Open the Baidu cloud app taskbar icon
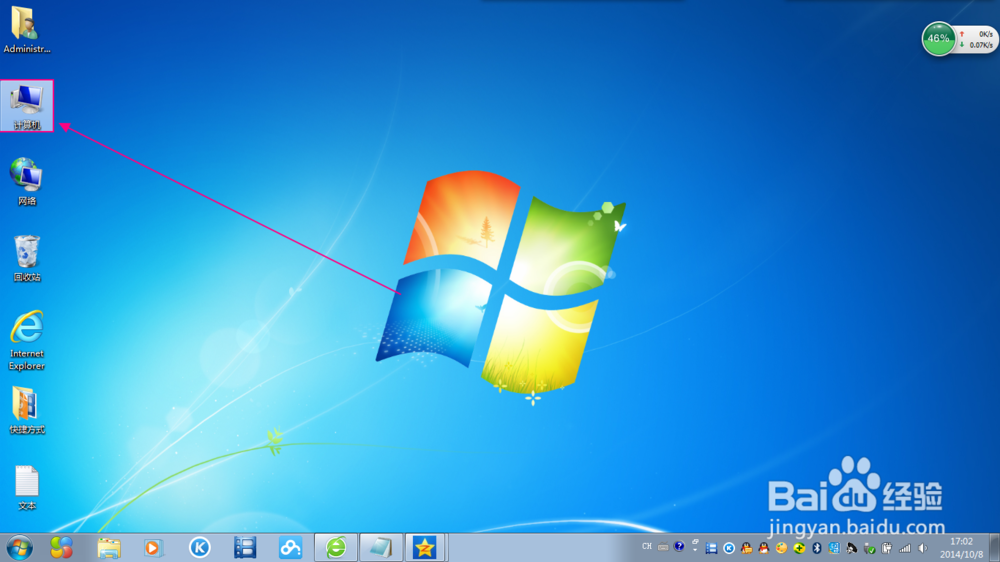The image size is (1000, 562). [290, 548]
